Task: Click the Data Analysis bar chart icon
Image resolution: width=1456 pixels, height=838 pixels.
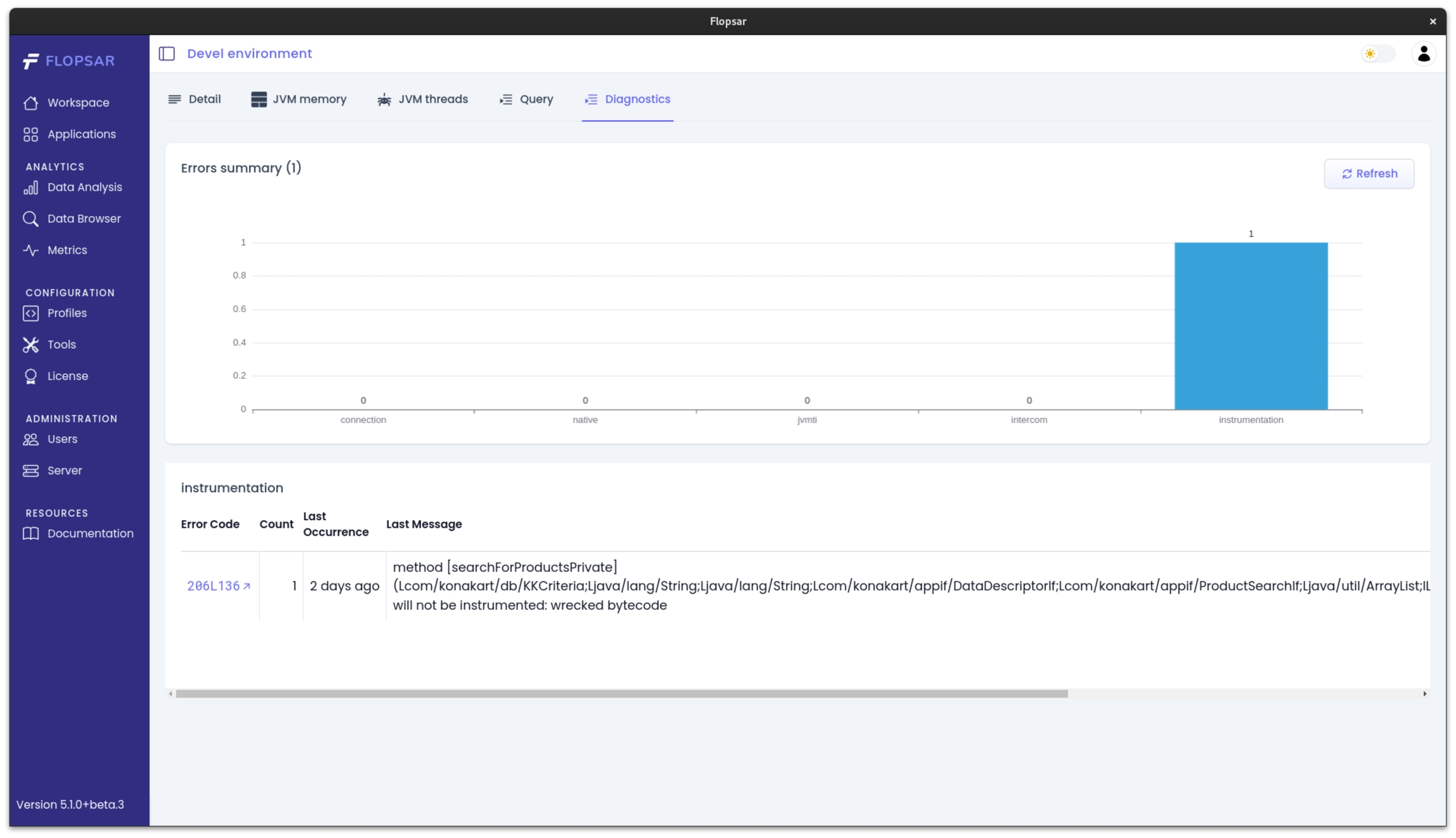Action: (30, 188)
